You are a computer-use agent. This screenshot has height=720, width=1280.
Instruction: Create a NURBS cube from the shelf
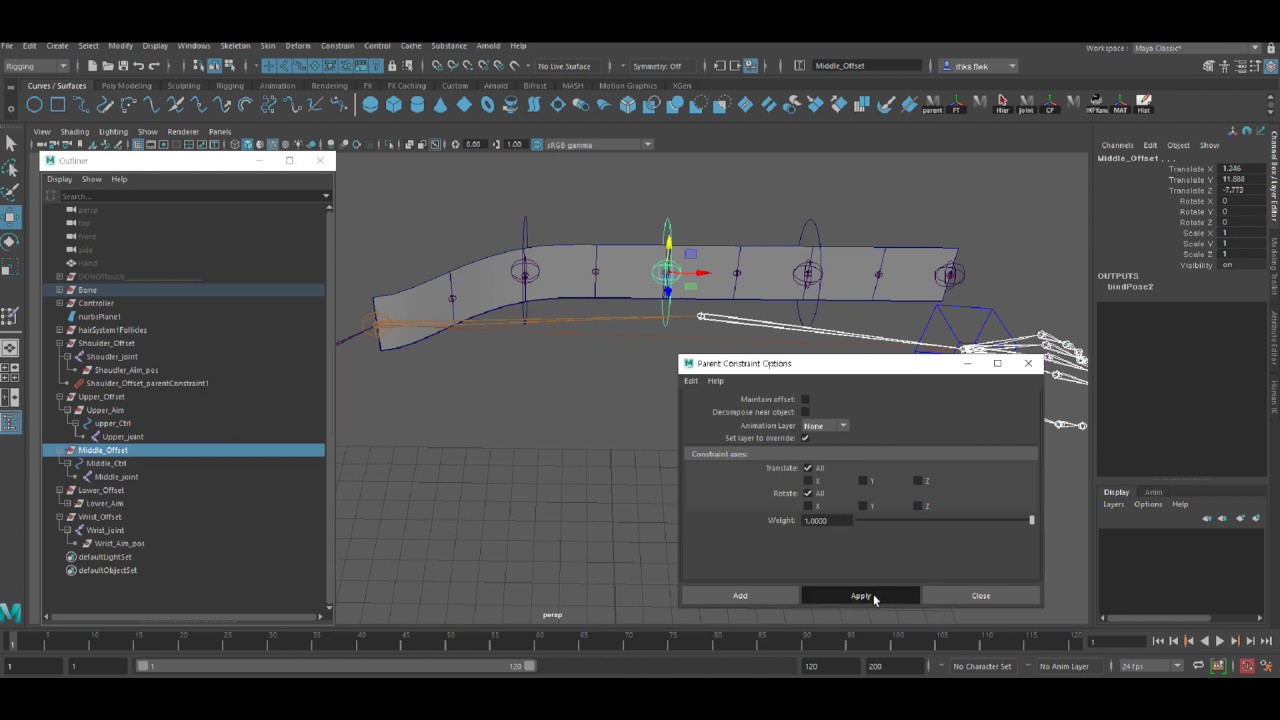(x=394, y=105)
